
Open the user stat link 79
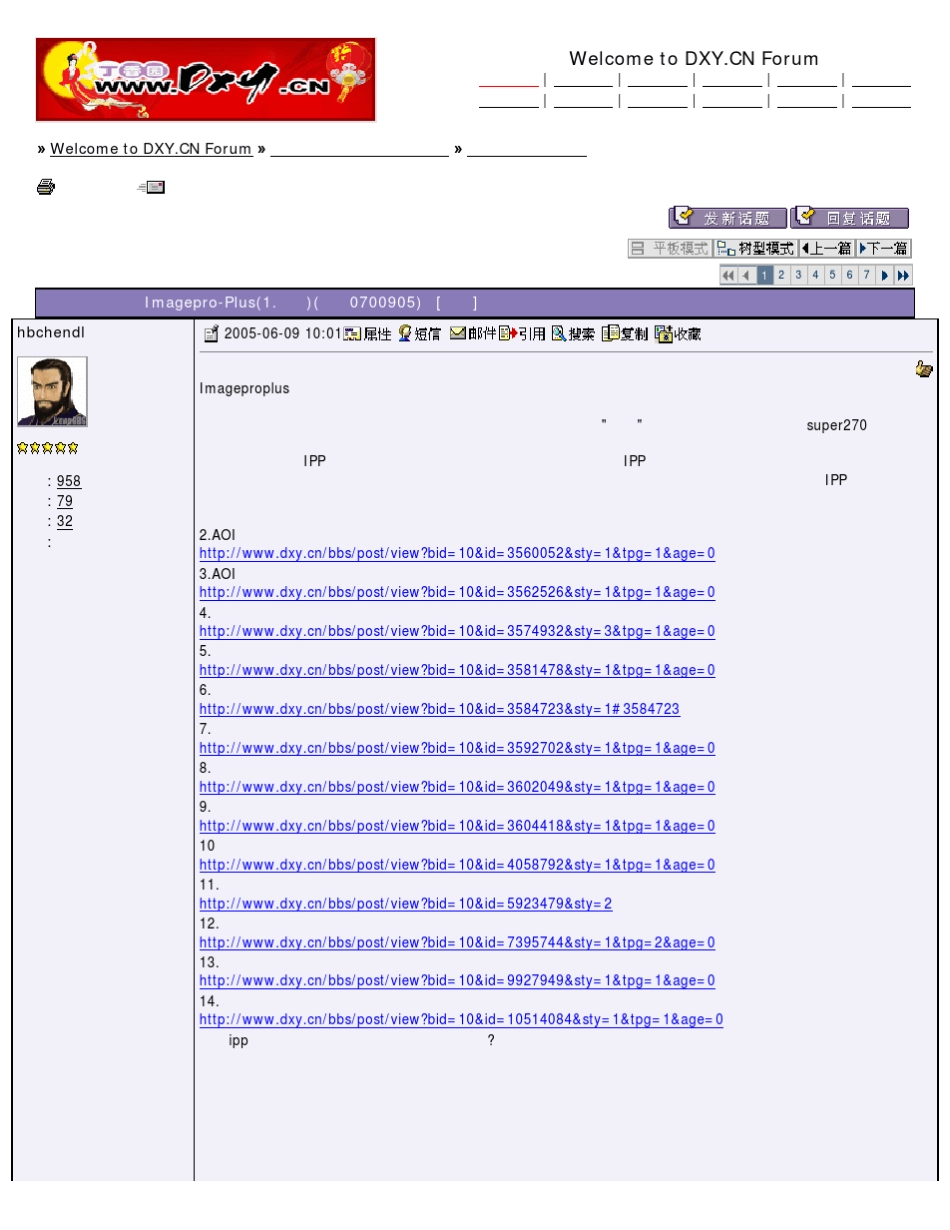(65, 501)
